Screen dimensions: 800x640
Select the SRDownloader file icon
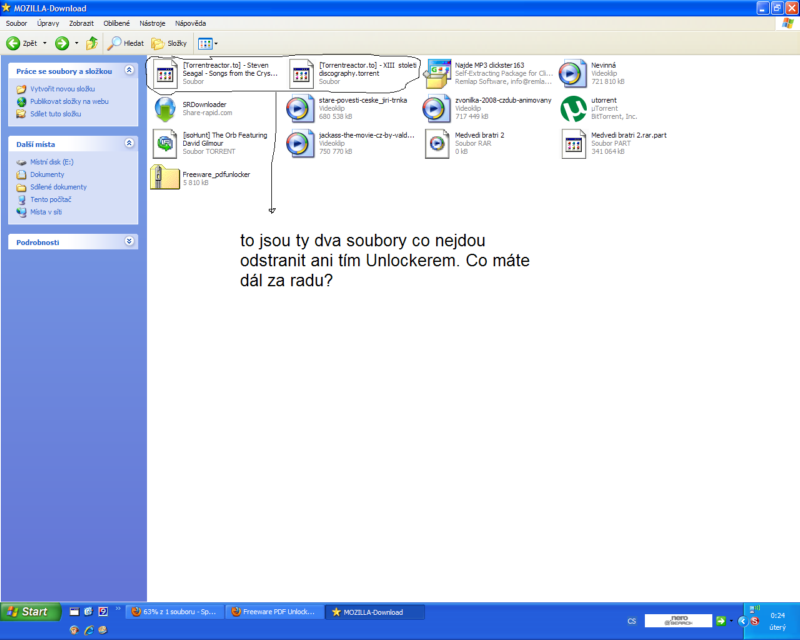point(165,109)
